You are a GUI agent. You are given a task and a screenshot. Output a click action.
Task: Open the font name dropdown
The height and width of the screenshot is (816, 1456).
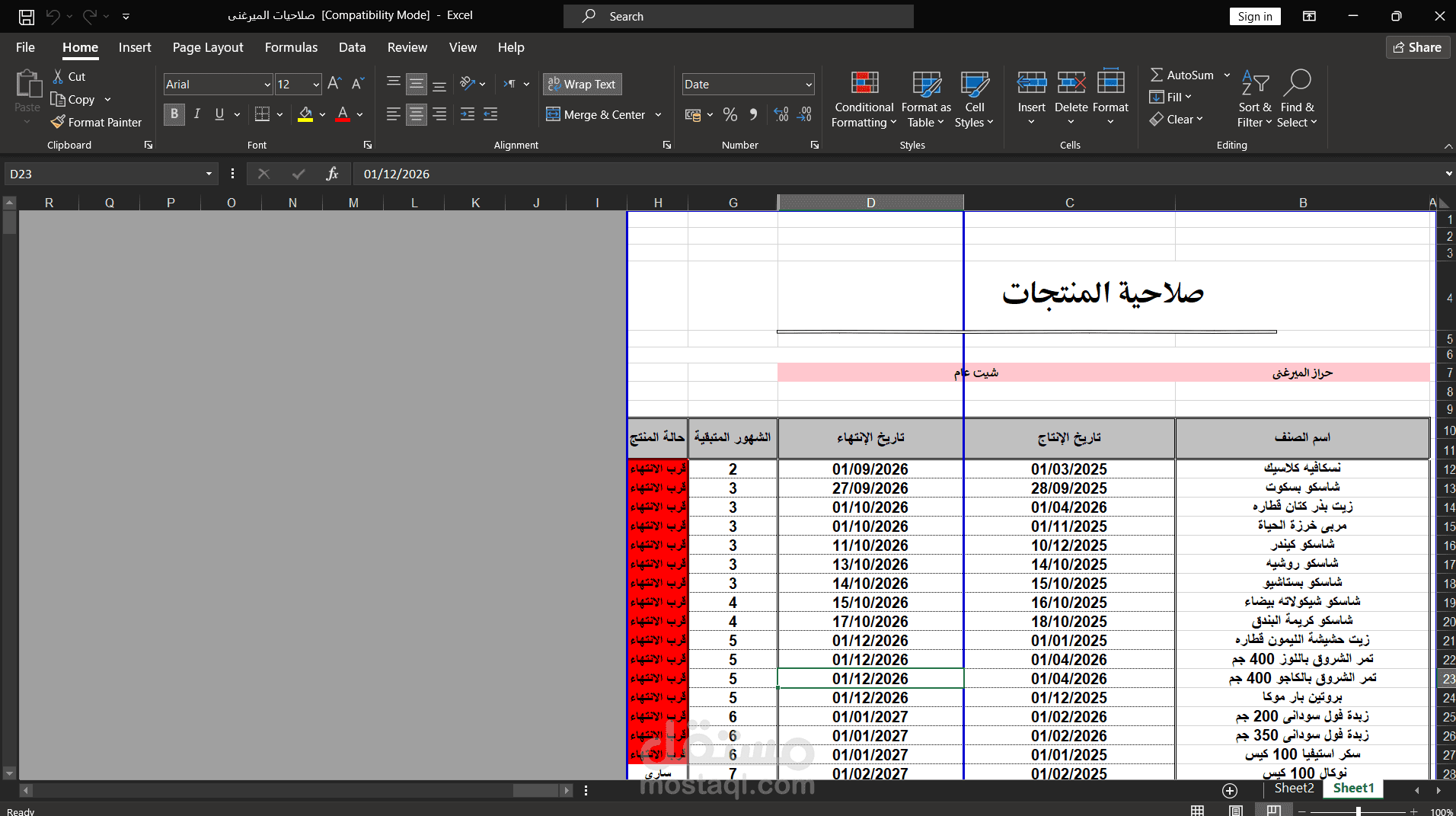tap(267, 85)
